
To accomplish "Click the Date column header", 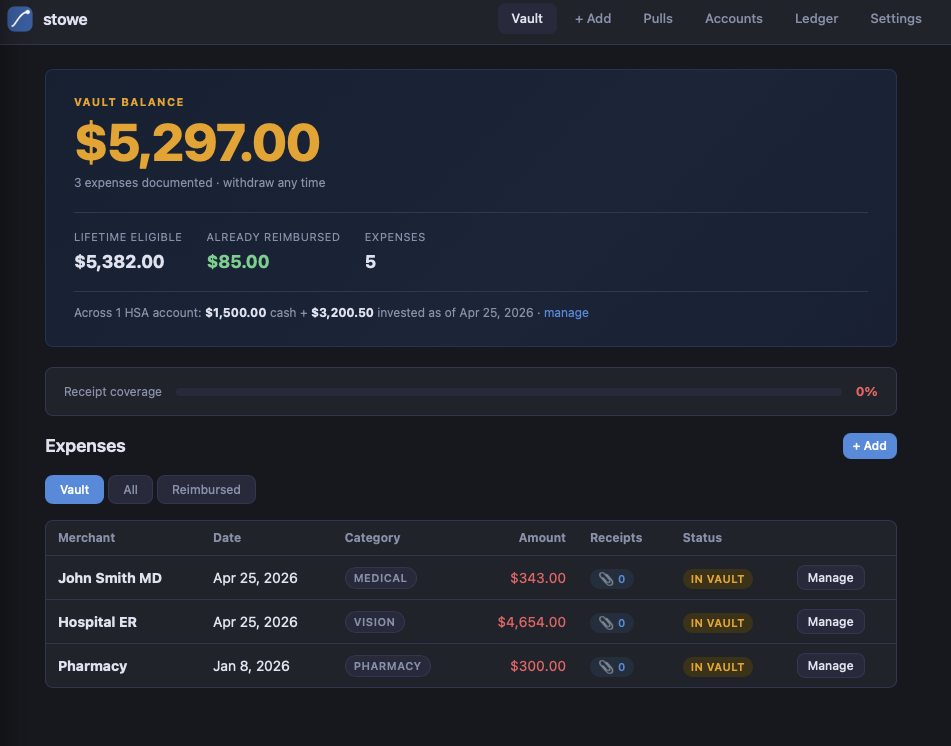I will pyautogui.click(x=227, y=538).
